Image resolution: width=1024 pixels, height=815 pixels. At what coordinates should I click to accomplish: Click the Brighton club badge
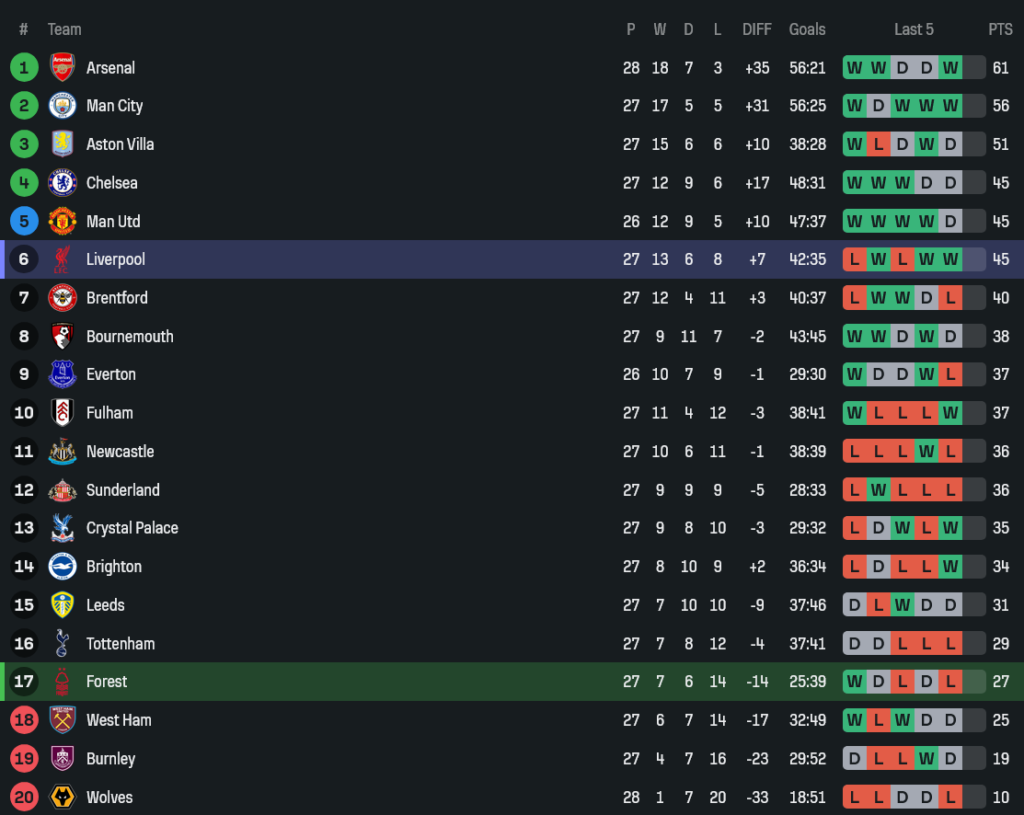point(62,567)
